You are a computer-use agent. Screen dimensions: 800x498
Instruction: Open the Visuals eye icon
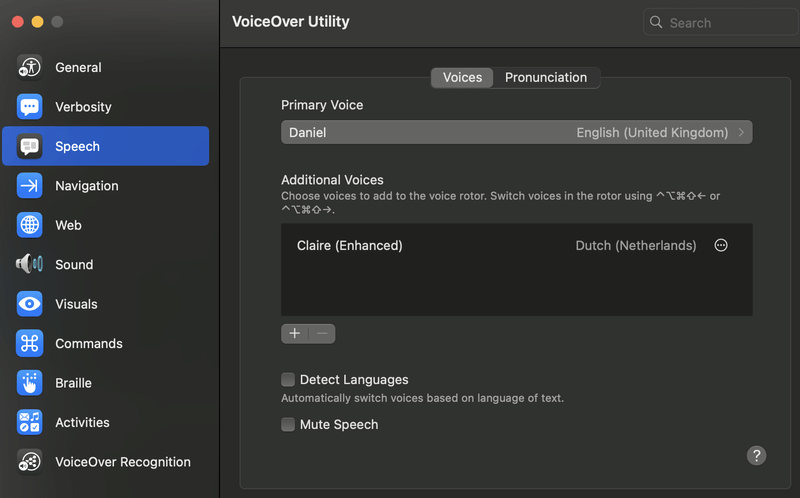tap(30, 304)
